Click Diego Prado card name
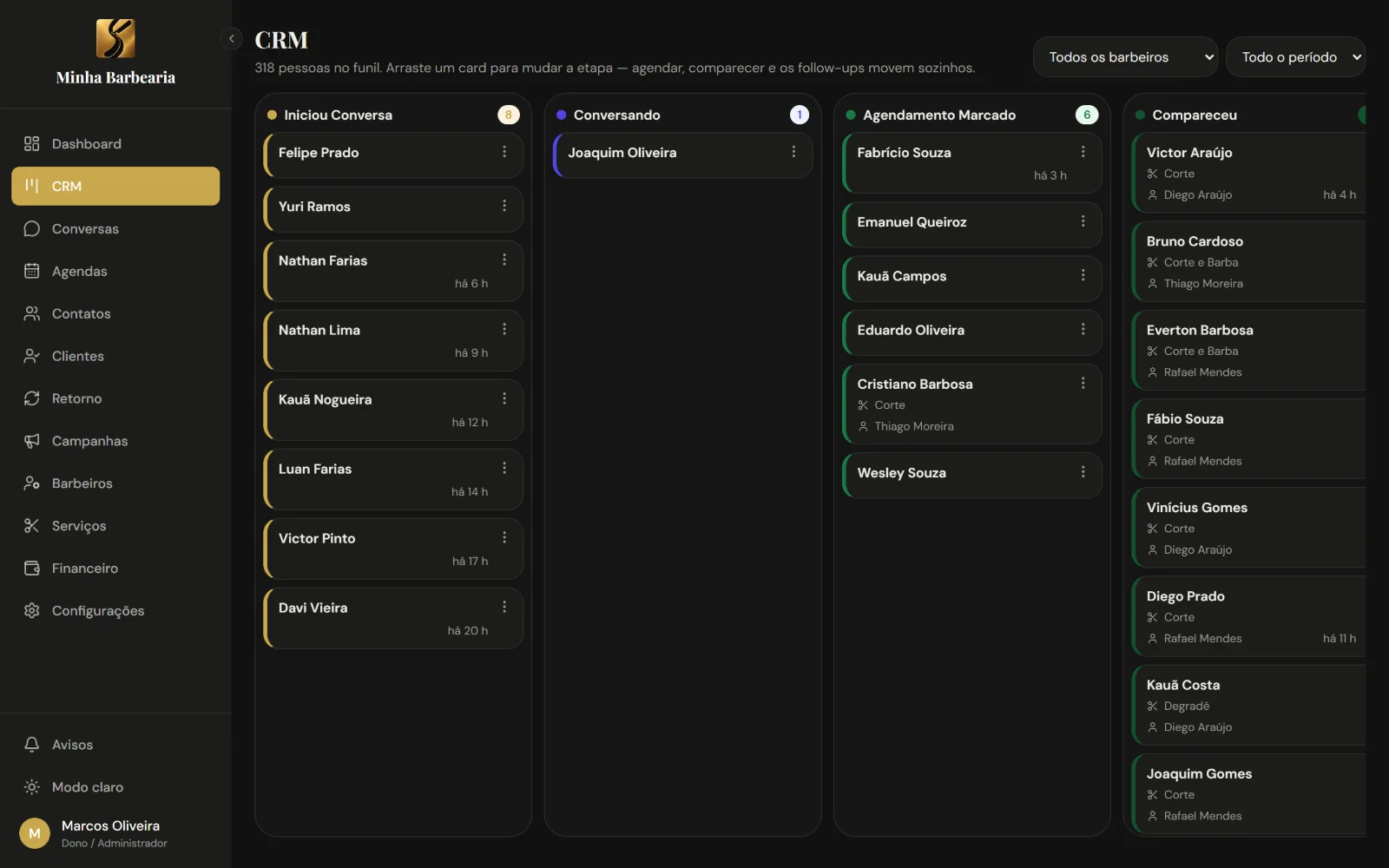The image size is (1389, 868). [1185, 596]
